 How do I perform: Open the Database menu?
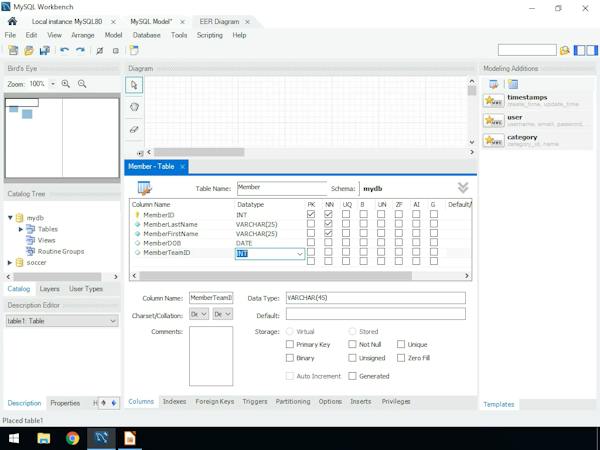click(147, 35)
